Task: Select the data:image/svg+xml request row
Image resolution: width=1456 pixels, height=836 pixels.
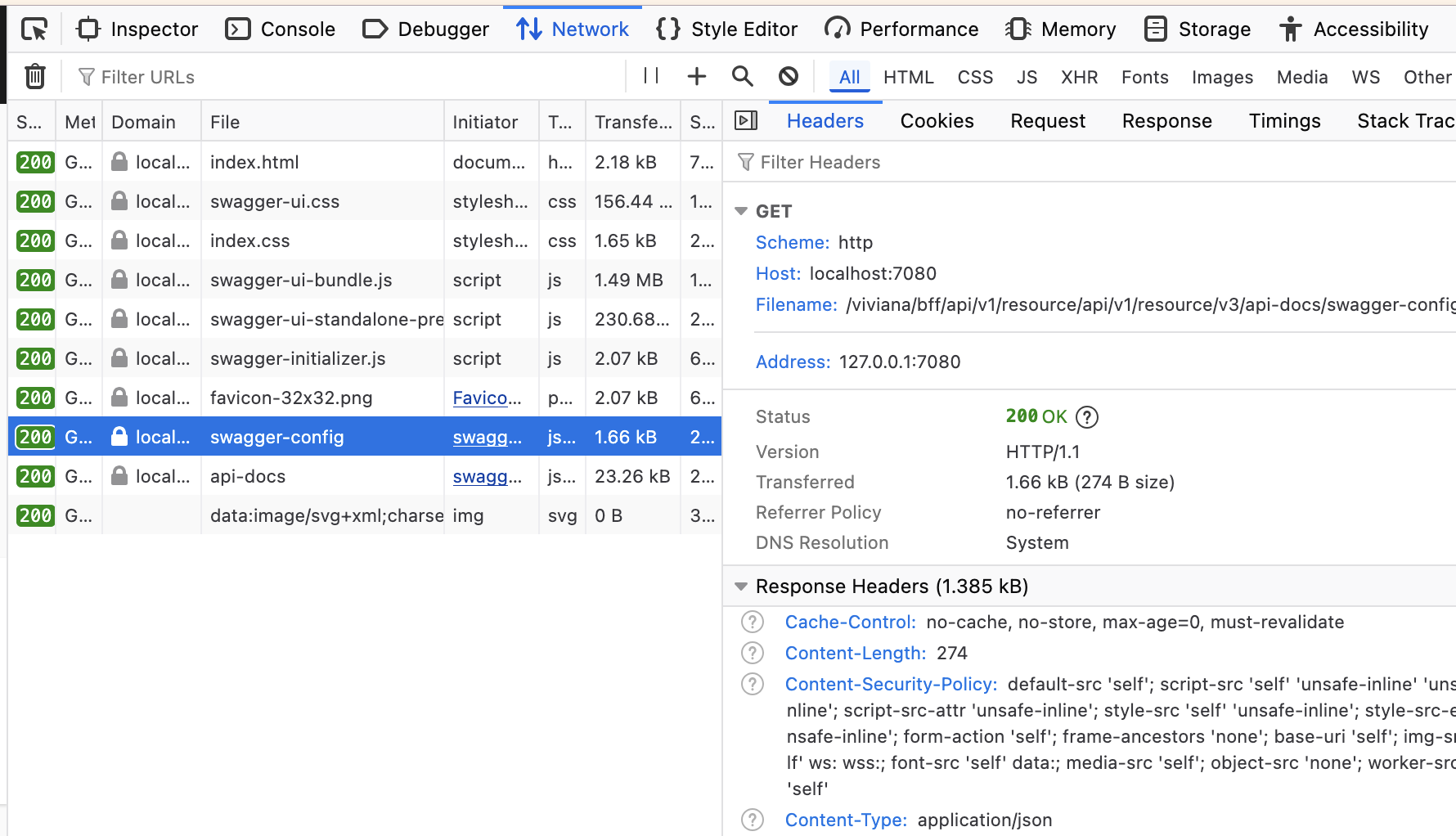Action: pyautogui.click(x=365, y=515)
